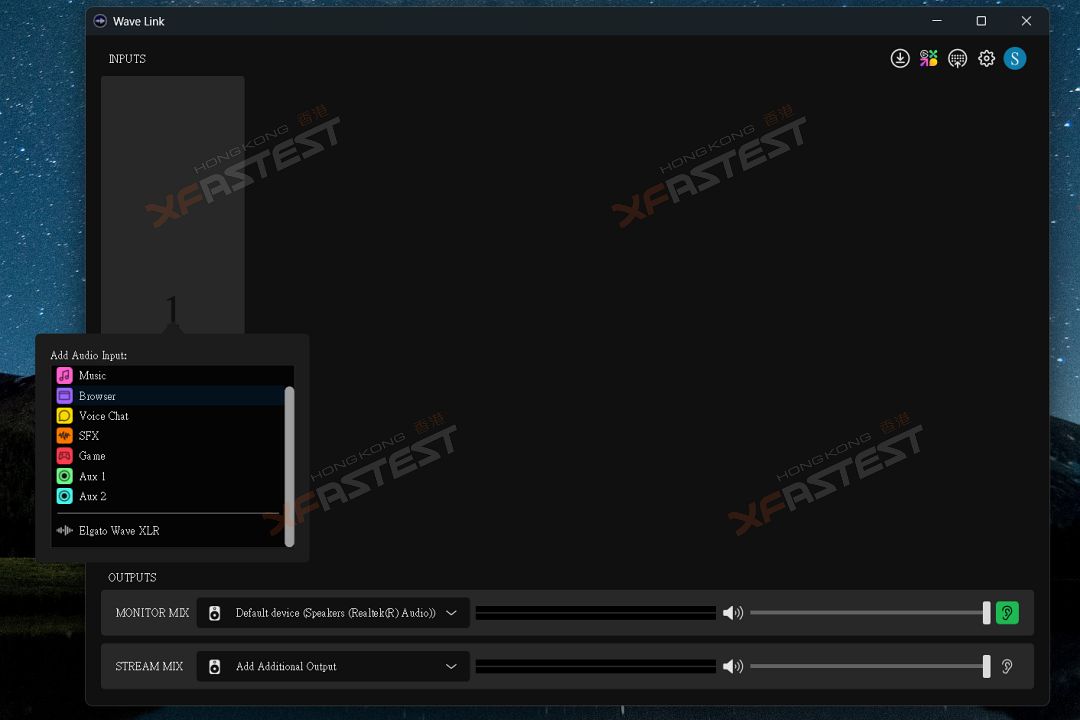
Task: Open the colorful shapes marketplace icon
Action: [928, 59]
